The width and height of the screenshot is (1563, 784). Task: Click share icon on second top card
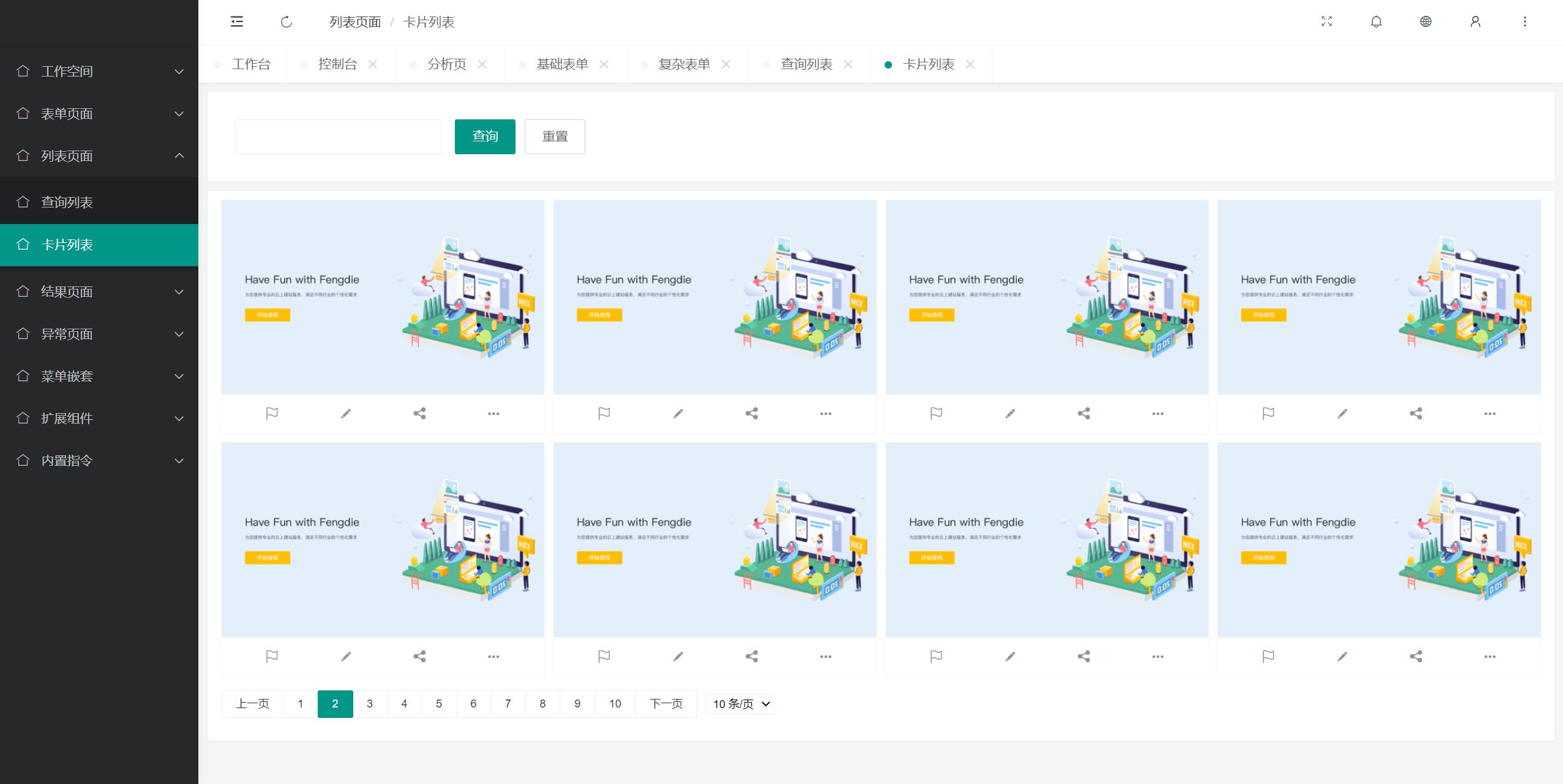[x=752, y=414]
